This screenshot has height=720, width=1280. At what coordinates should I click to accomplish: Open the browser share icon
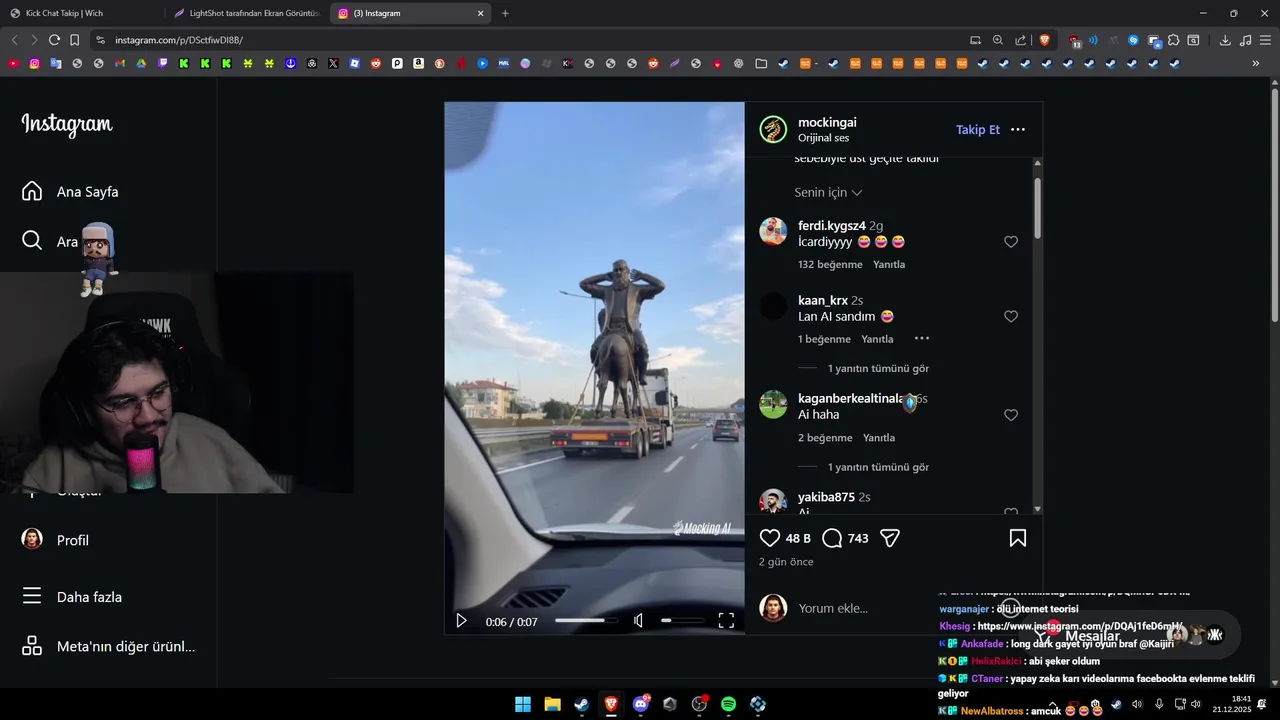[x=1020, y=40]
